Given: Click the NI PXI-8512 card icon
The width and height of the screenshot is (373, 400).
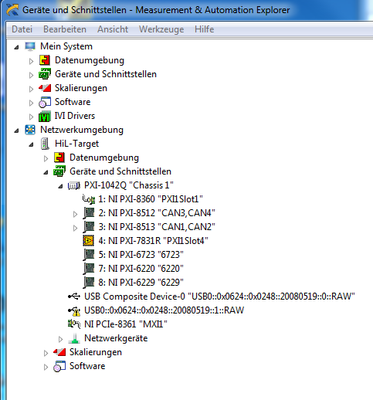Looking at the screenshot, I should (x=89, y=213).
